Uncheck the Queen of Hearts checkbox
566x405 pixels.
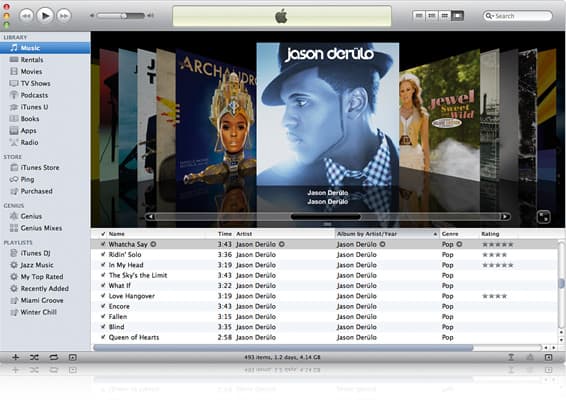pyautogui.click(x=103, y=337)
